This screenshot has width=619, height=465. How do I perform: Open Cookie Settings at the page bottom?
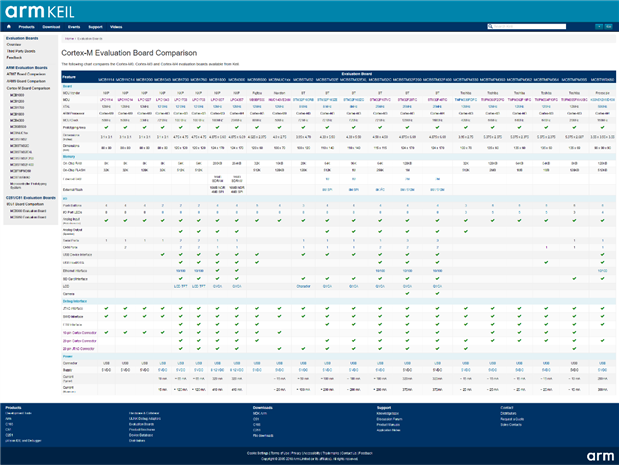click(257, 453)
